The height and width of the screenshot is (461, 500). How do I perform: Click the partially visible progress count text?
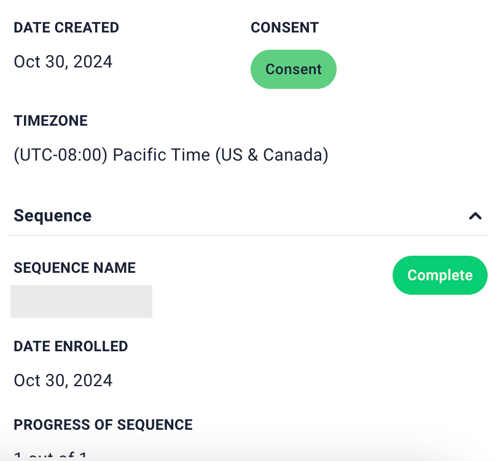[50, 456]
